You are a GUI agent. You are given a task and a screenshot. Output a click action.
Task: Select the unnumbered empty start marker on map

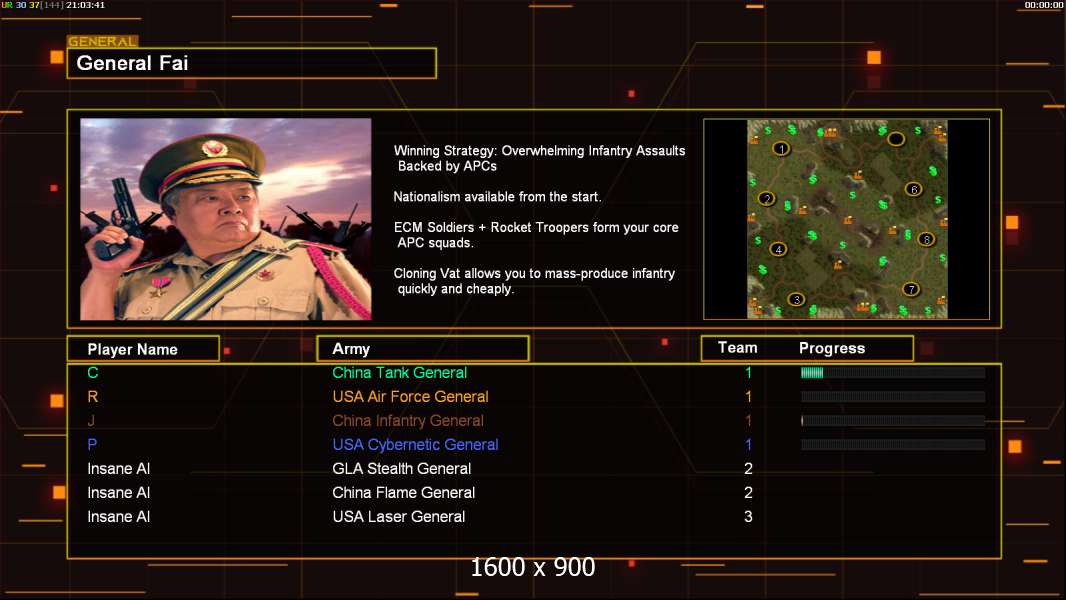(x=896, y=139)
